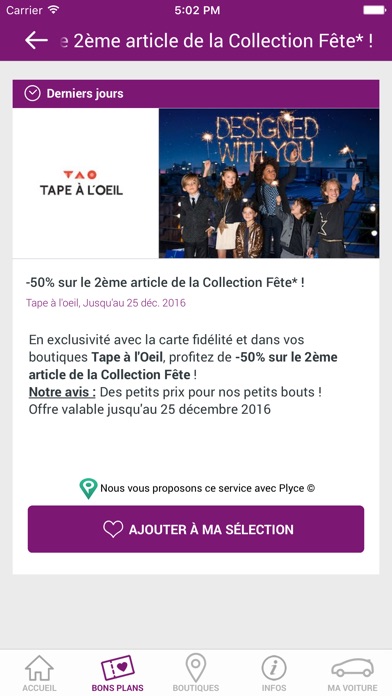Tap the battery indicator in status bar
The height and width of the screenshot is (696, 392).
click(374, 10)
